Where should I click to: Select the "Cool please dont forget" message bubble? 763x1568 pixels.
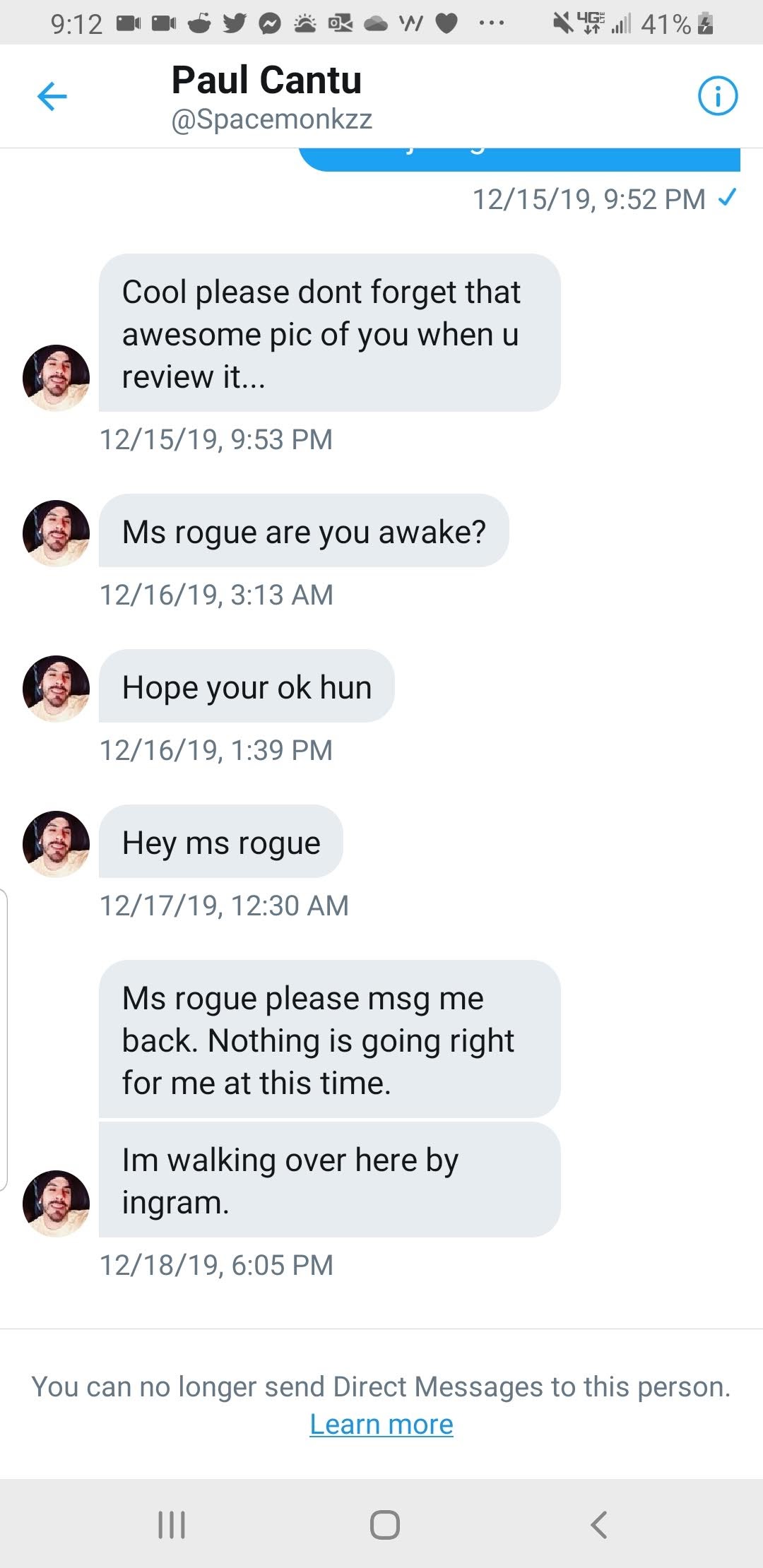point(329,333)
